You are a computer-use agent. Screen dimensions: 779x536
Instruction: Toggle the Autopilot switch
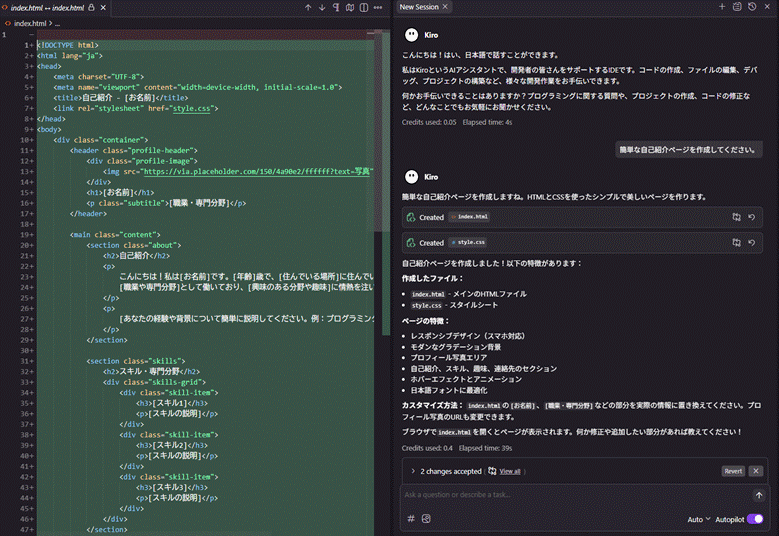755,519
